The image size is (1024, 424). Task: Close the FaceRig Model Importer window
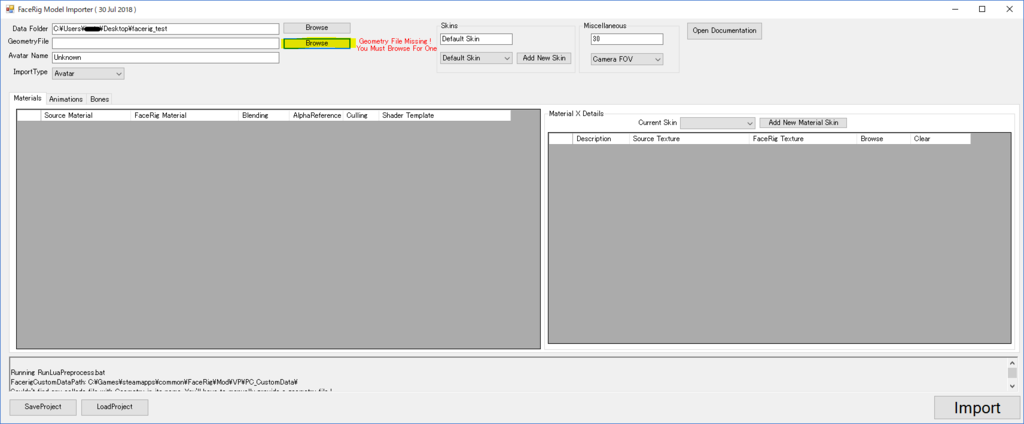pyautogui.click(x=1010, y=9)
